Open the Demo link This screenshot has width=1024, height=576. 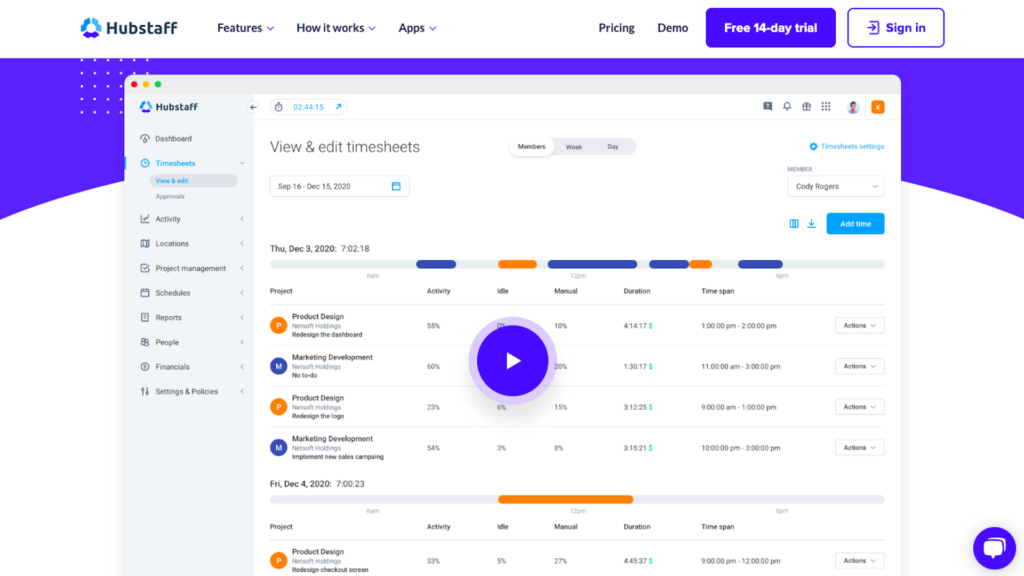pos(673,28)
